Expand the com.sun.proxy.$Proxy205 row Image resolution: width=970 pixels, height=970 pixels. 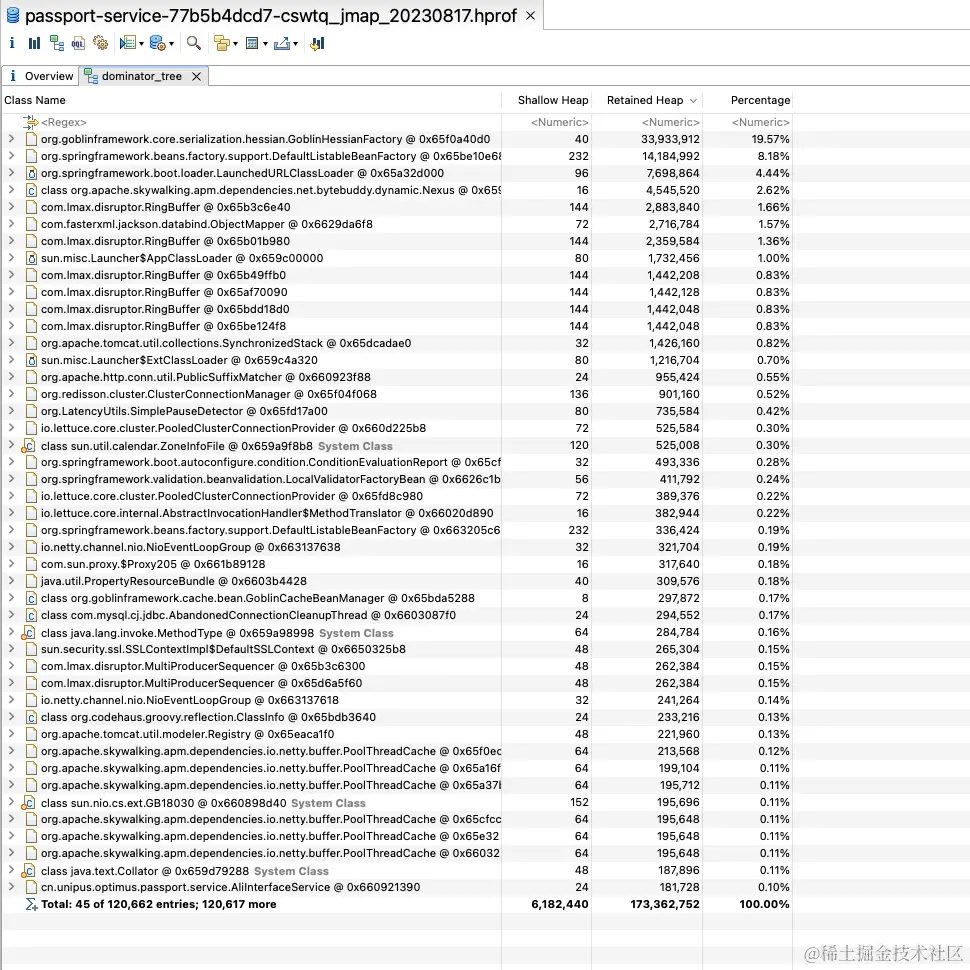11,564
